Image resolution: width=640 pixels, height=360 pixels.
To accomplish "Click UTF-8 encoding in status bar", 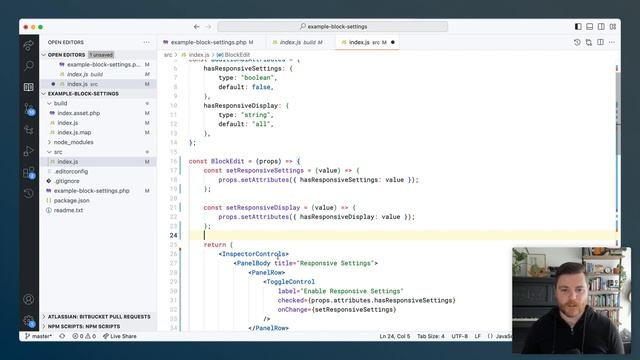I will point(460,336).
